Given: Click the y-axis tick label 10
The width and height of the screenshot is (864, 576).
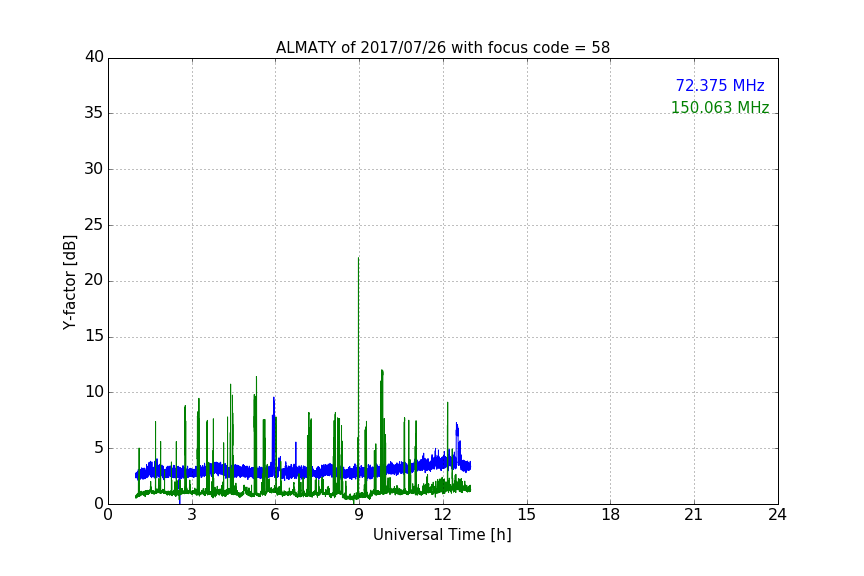Looking at the screenshot, I should click(x=94, y=392).
